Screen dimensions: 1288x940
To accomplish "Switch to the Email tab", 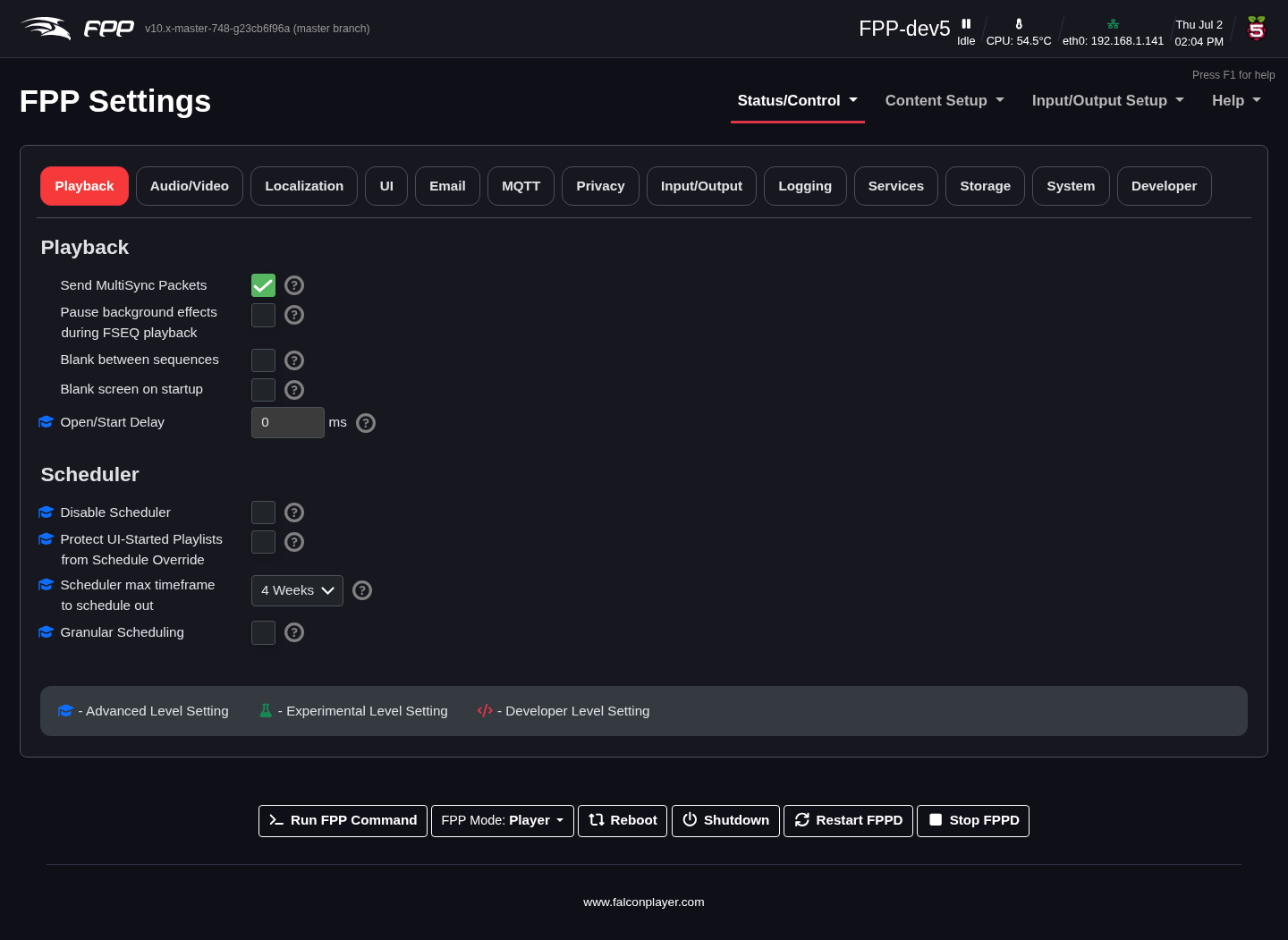I will pos(447,186).
